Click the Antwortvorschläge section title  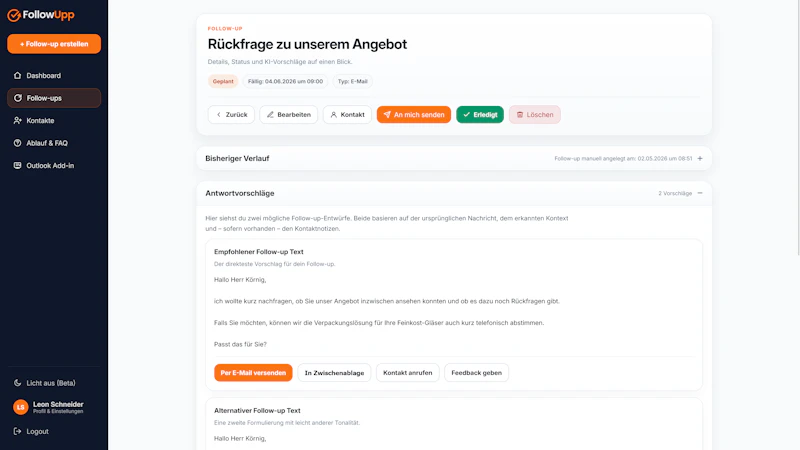pos(240,193)
